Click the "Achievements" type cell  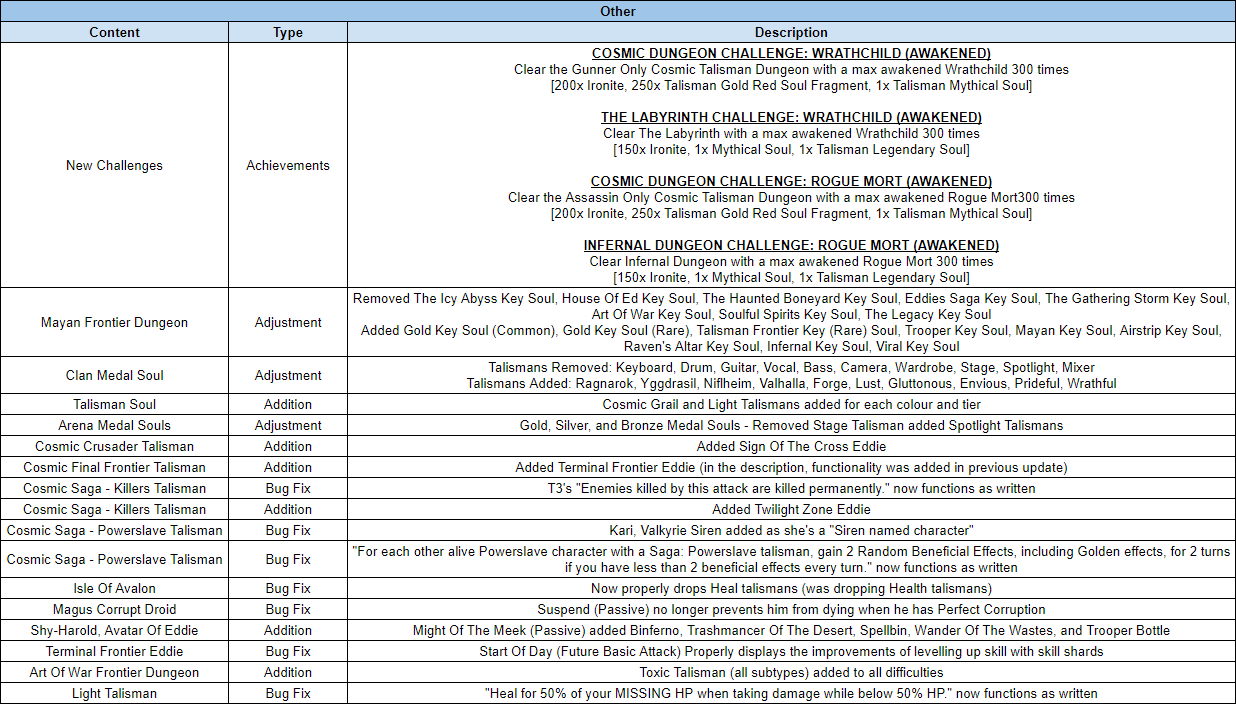(288, 165)
